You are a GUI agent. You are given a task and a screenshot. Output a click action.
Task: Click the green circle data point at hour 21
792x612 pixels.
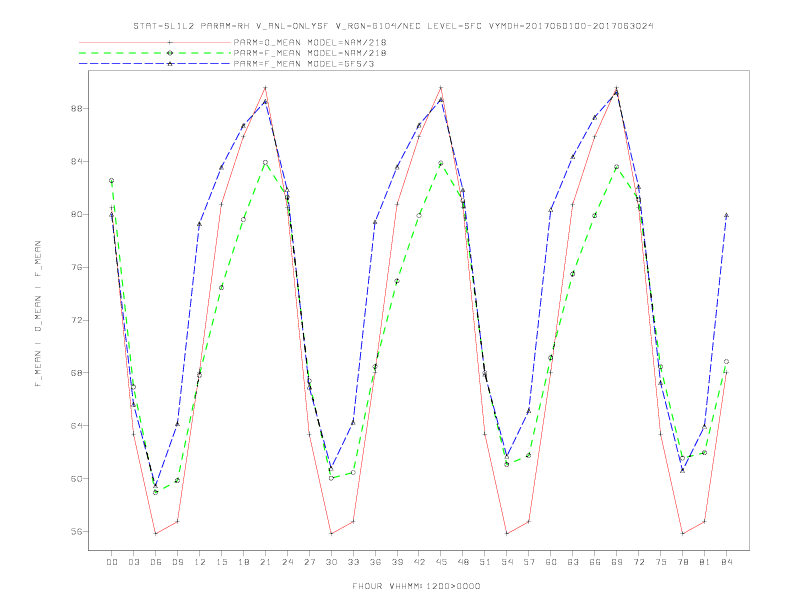pyautogui.click(x=265, y=162)
